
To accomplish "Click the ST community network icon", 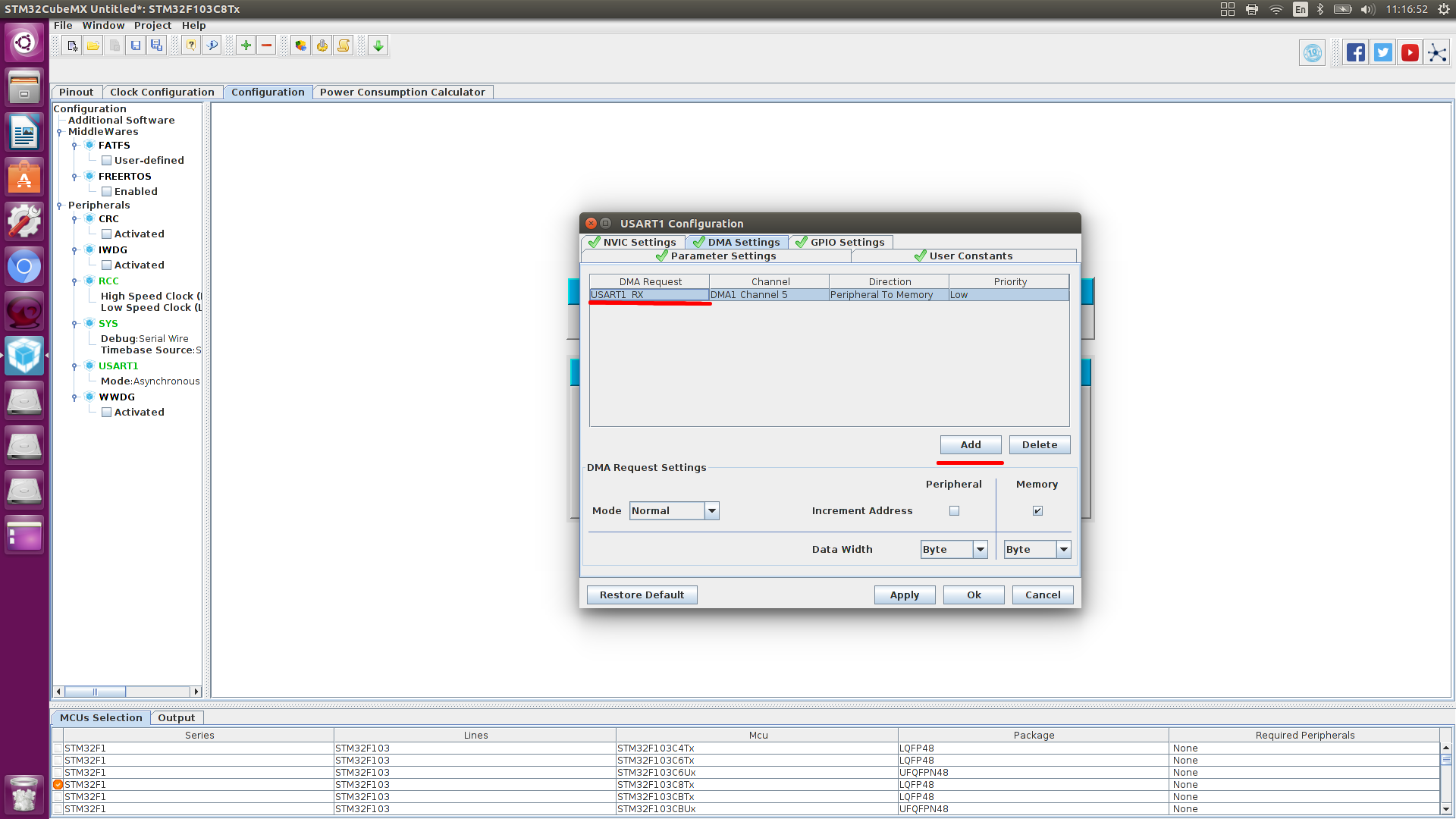I will [1437, 52].
